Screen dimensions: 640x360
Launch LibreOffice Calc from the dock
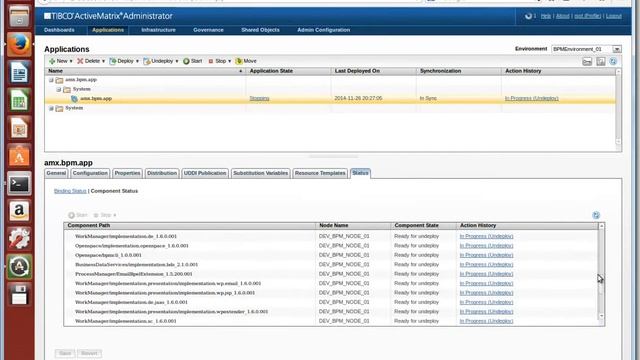19,100
